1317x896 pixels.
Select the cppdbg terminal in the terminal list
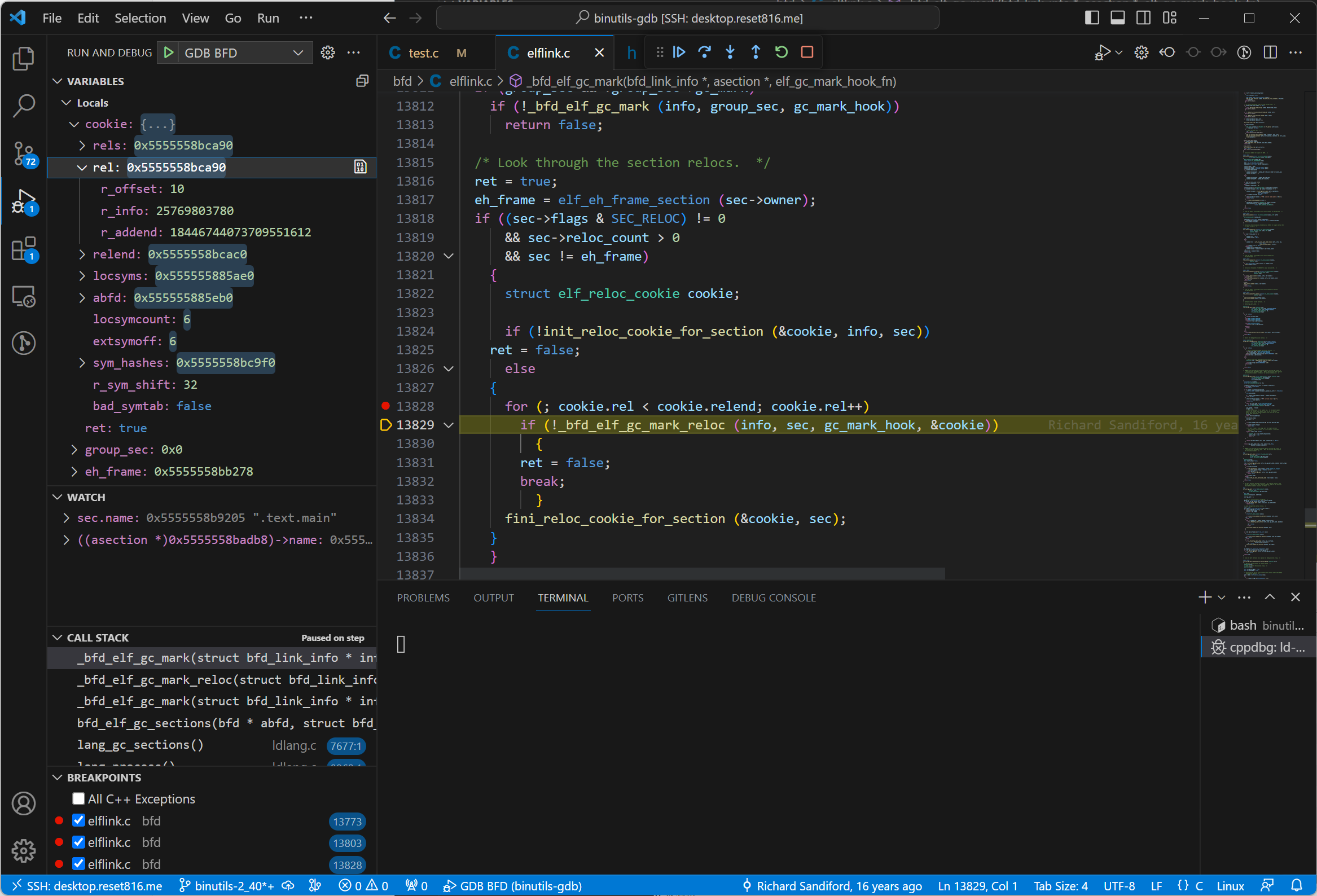point(1258,647)
